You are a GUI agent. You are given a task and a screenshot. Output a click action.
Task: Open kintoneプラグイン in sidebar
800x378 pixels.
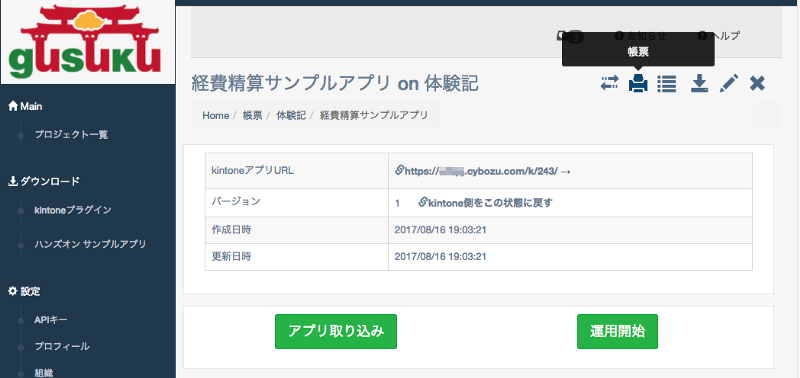click(73, 210)
